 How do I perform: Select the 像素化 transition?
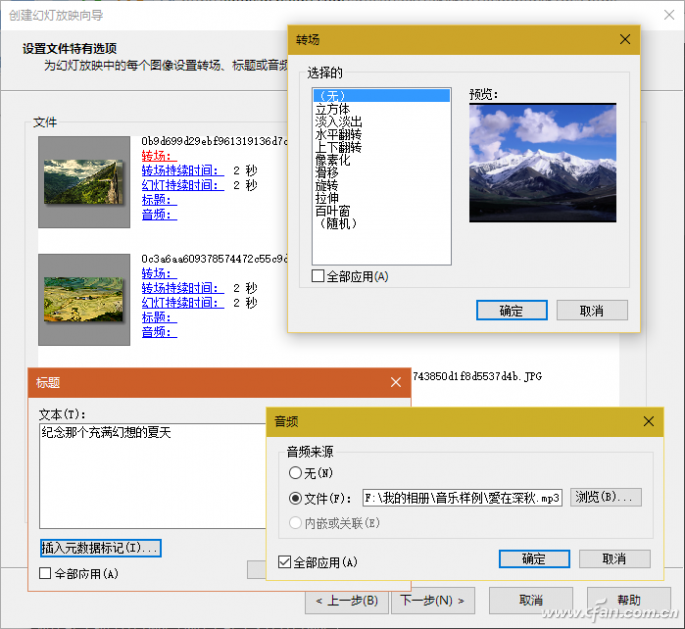coord(332,159)
